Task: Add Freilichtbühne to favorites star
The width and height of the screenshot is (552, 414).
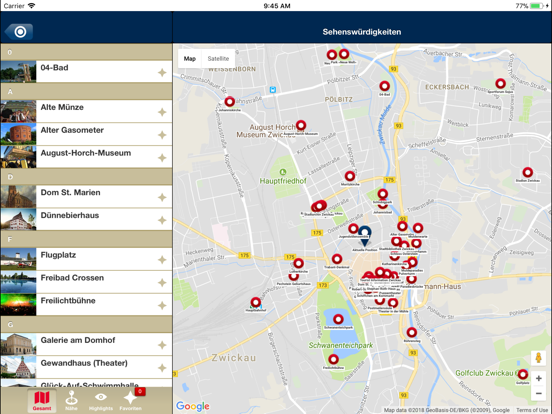Action: (162, 305)
